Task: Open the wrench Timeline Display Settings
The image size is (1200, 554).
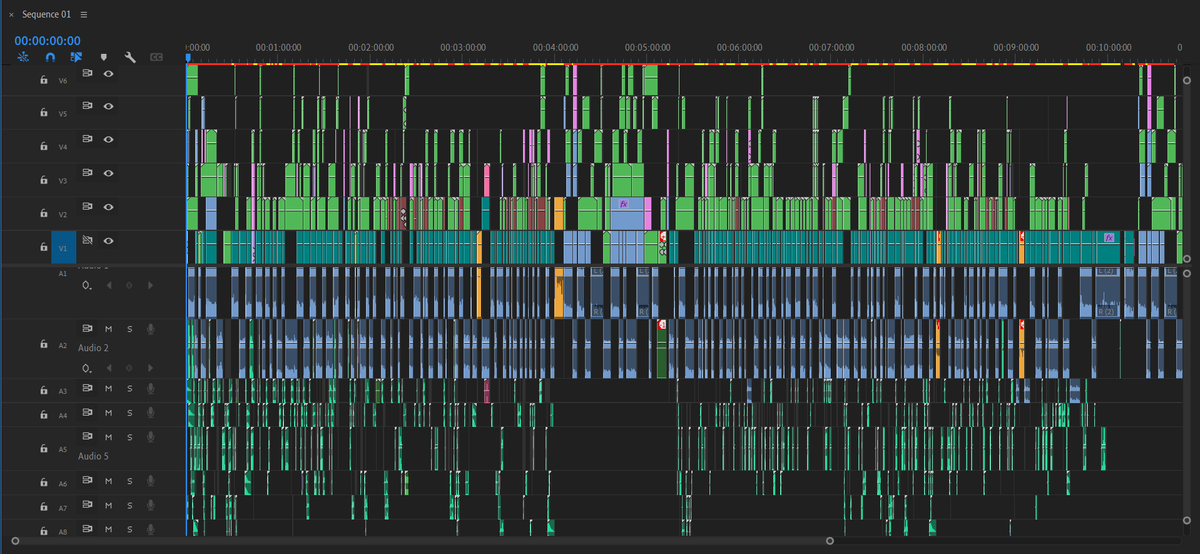Action: (129, 58)
